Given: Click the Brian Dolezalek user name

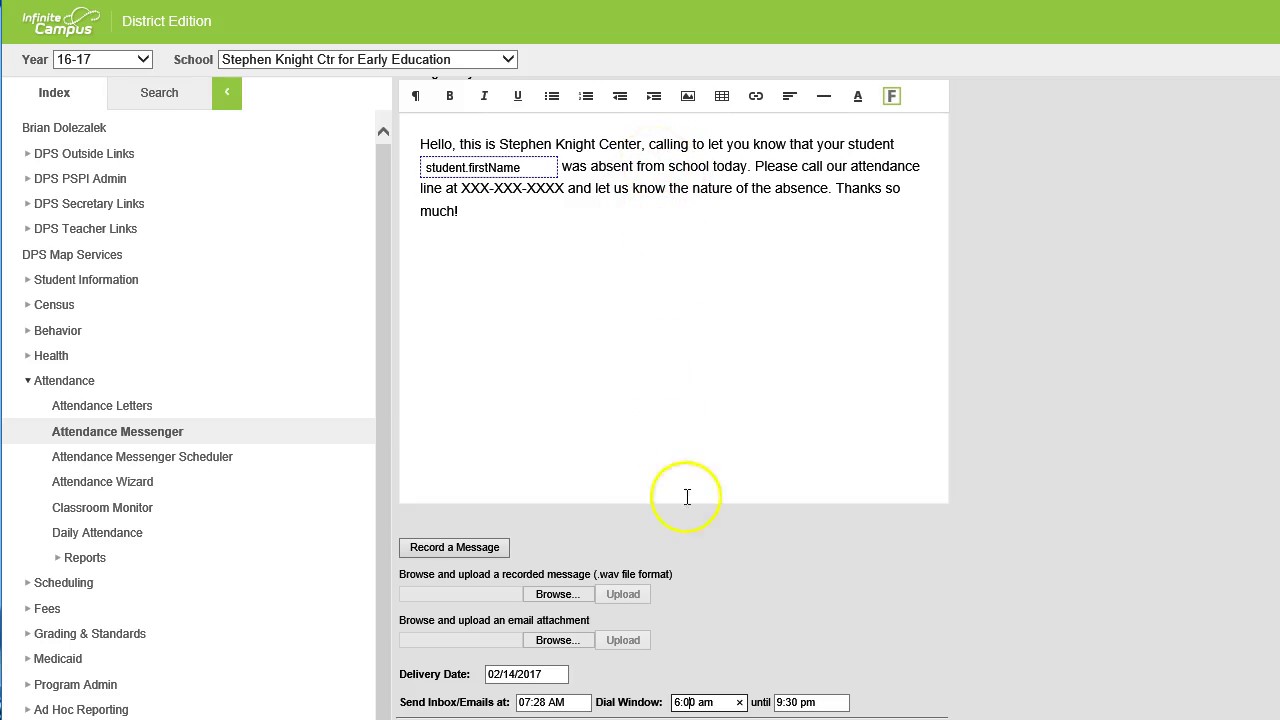Looking at the screenshot, I should coord(64,128).
